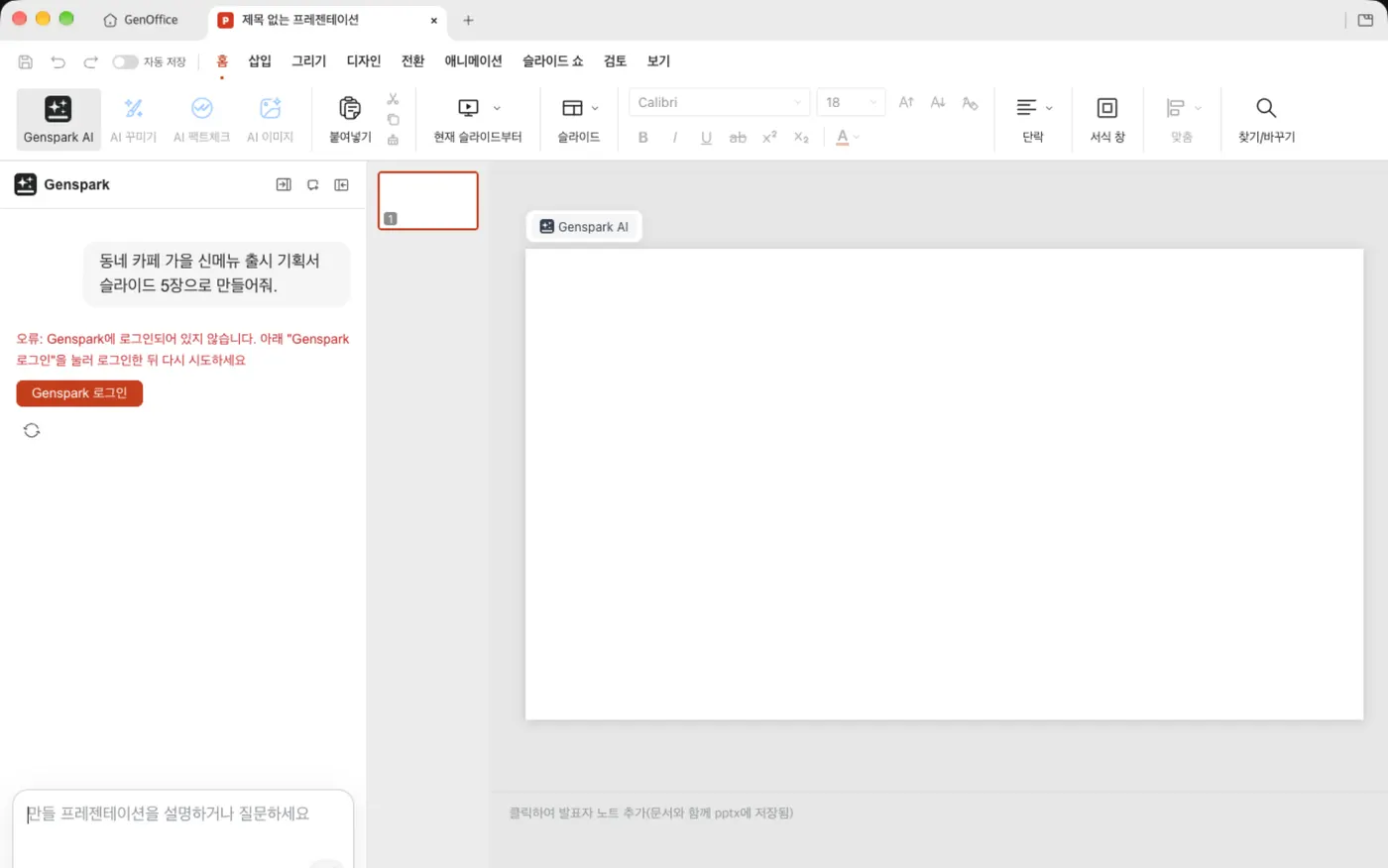Expand the 단락 paragraph alignment dropdown
This screenshot has height=868, width=1388.
pos(1049,108)
